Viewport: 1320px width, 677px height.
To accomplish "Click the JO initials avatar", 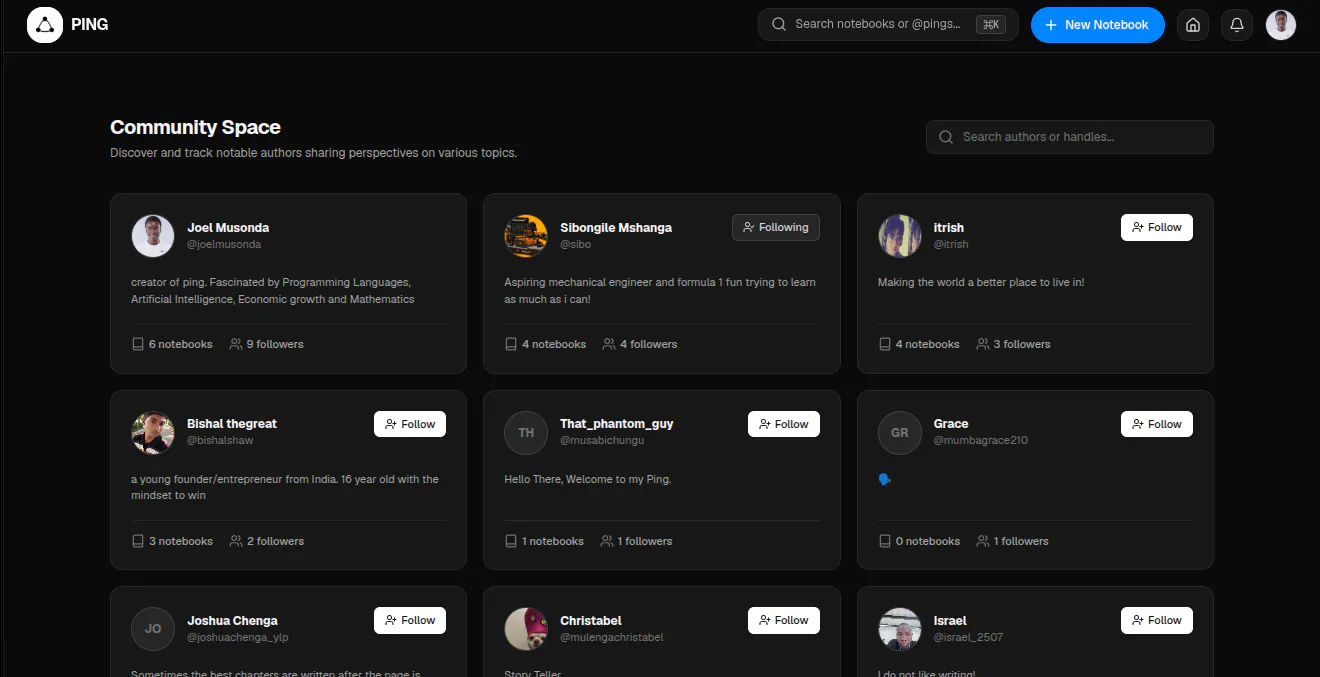I will tap(153, 629).
